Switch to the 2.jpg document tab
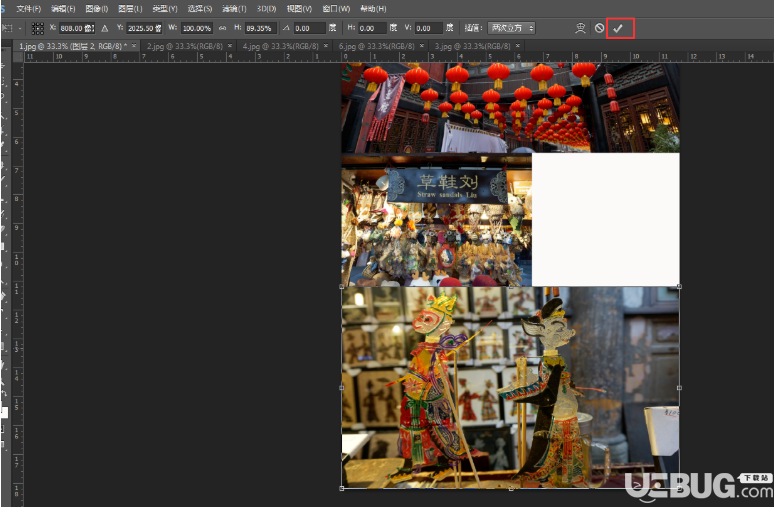 [x=184, y=46]
